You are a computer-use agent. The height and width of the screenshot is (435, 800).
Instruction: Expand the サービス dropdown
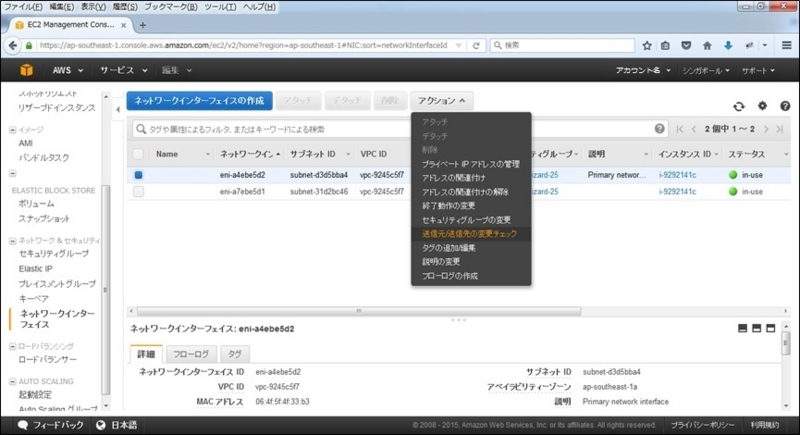[124, 70]
